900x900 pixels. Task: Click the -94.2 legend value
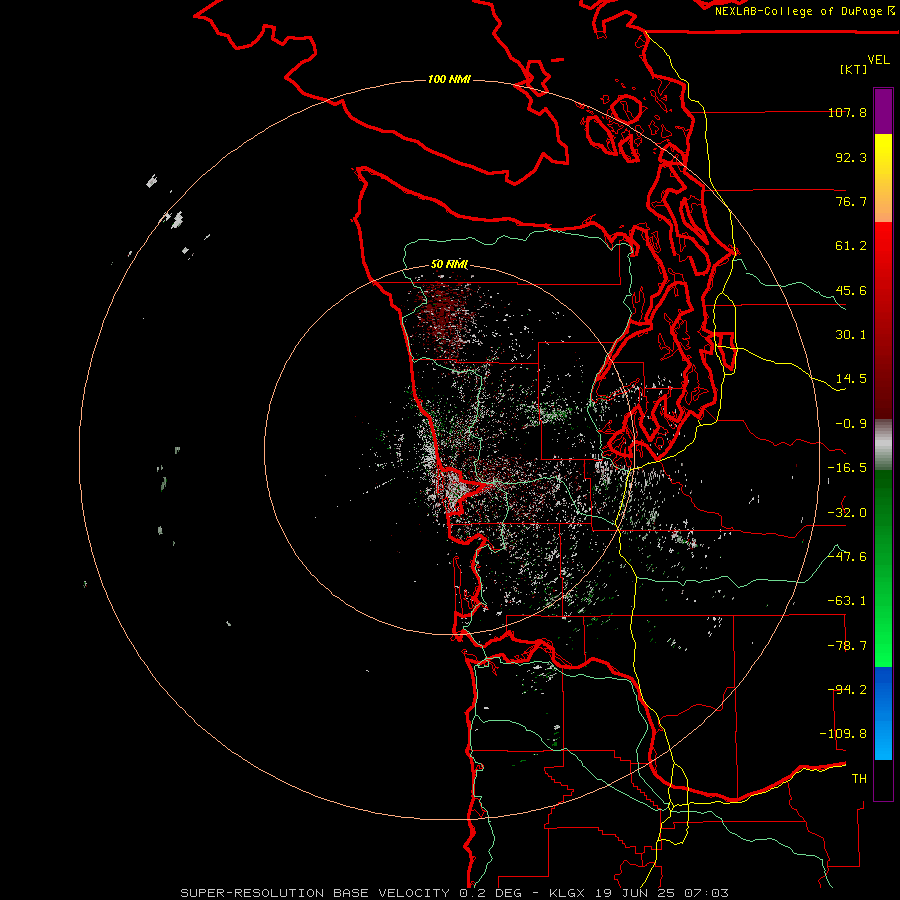847,690
